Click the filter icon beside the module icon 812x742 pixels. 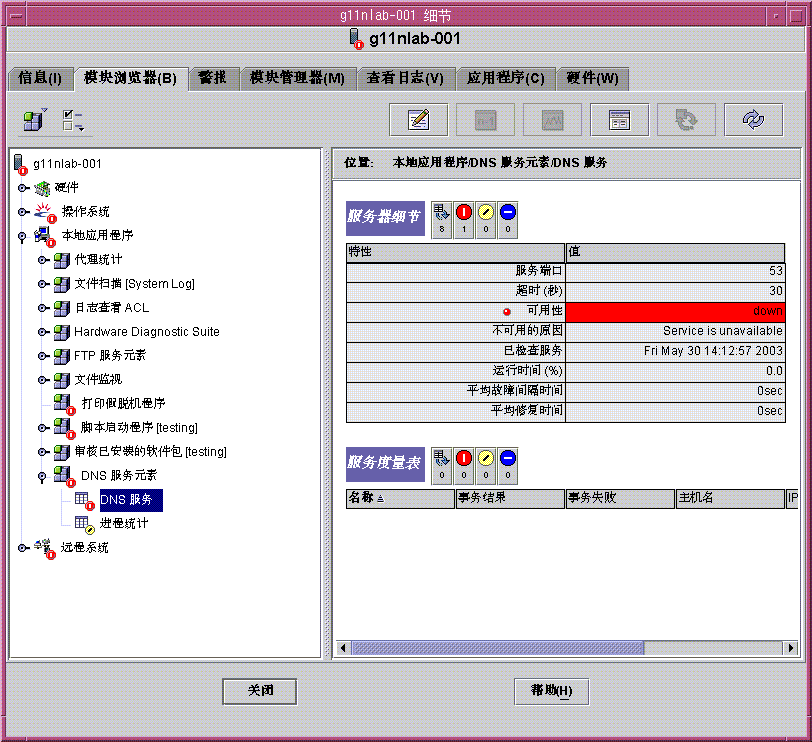[x=68, y=119]
